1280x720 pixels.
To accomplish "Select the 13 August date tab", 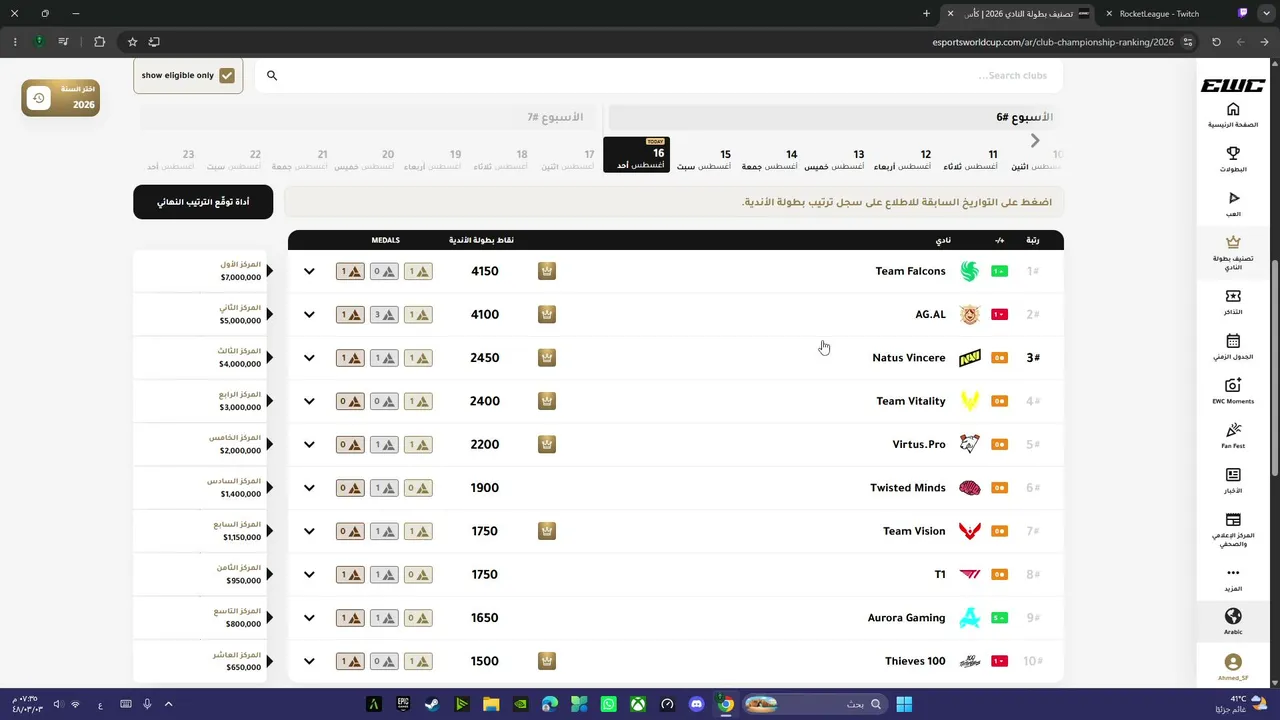I will point(836,159).
